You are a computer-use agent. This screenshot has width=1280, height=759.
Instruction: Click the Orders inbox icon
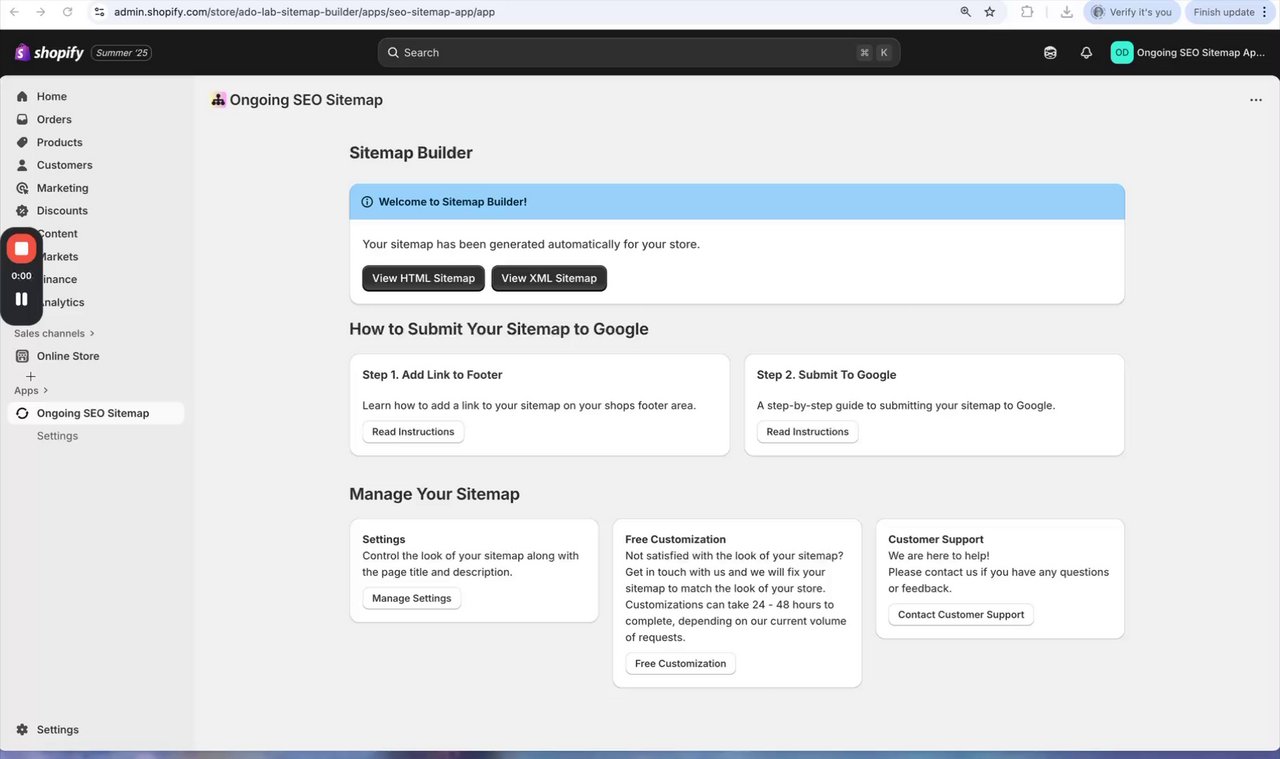click(x=22, y=119)
